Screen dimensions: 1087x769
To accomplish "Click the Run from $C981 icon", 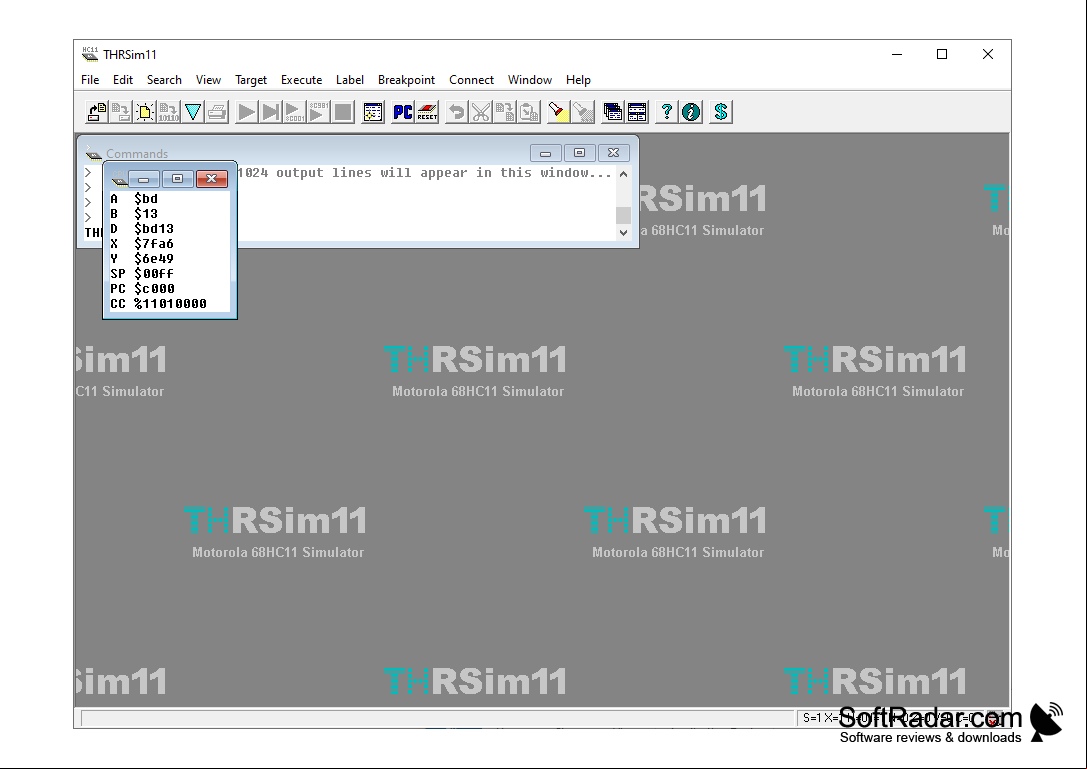I will [x=318, y=112].
